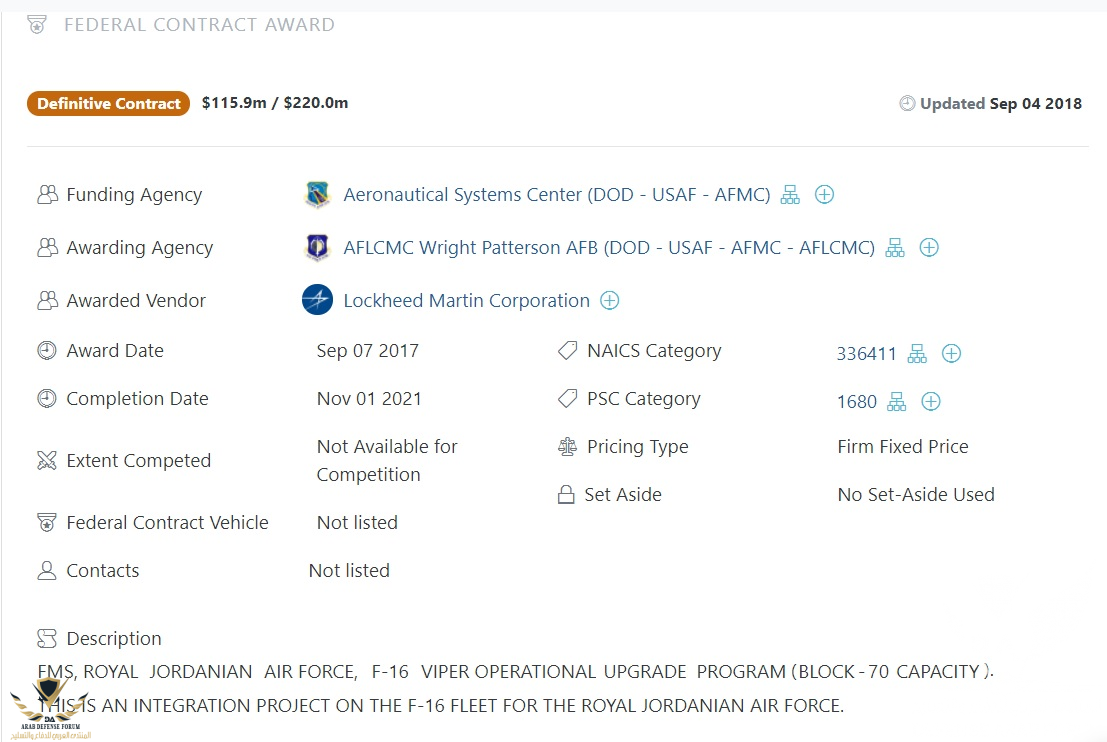Viewport: 1107px width, 742px height.
Task: Click hierarchy icon next to AFLCMC Wright Patterson
Action: click(895, 248)
